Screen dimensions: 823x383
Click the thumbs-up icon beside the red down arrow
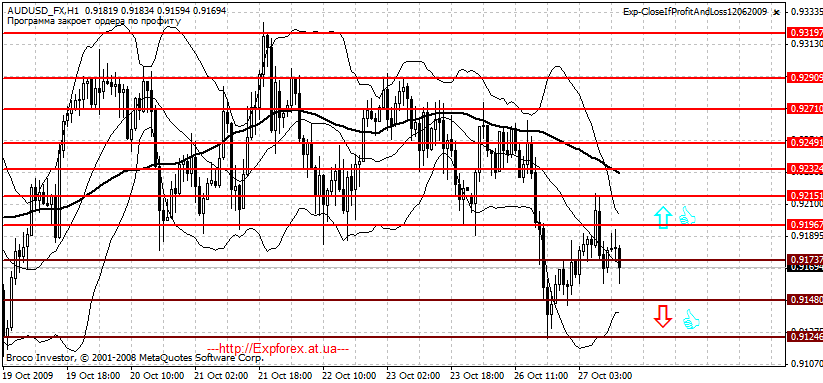pyautogui.click(x=691, y=319)
